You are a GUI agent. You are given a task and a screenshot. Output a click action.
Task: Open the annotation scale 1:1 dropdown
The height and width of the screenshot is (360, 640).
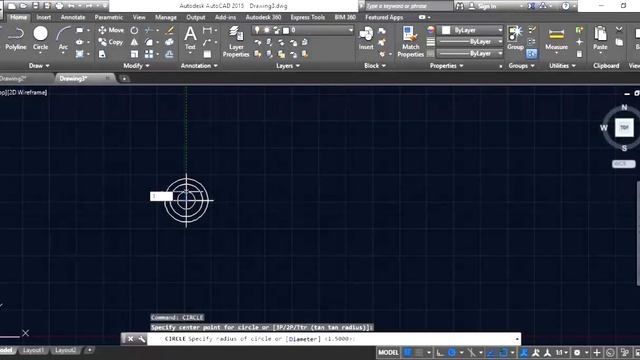point(561,352)
